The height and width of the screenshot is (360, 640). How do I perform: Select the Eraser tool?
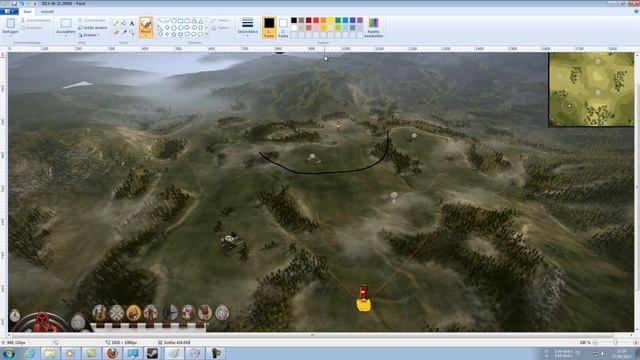point(116,32)
